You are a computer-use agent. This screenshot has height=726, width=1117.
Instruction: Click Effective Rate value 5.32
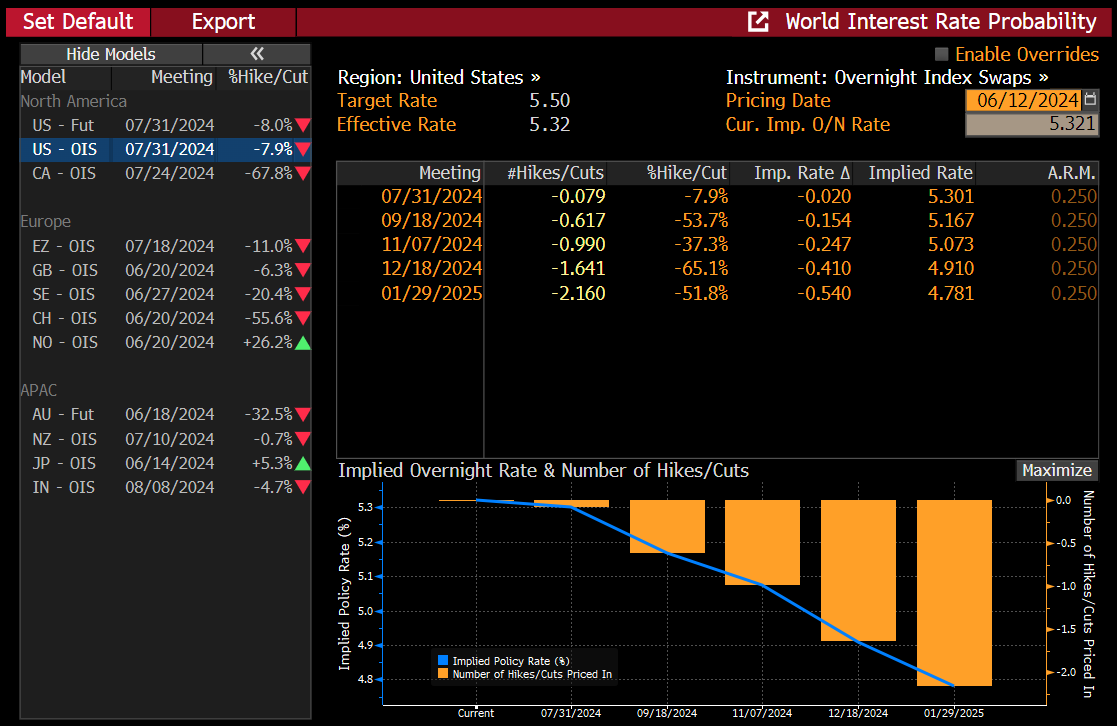[549, 125]
